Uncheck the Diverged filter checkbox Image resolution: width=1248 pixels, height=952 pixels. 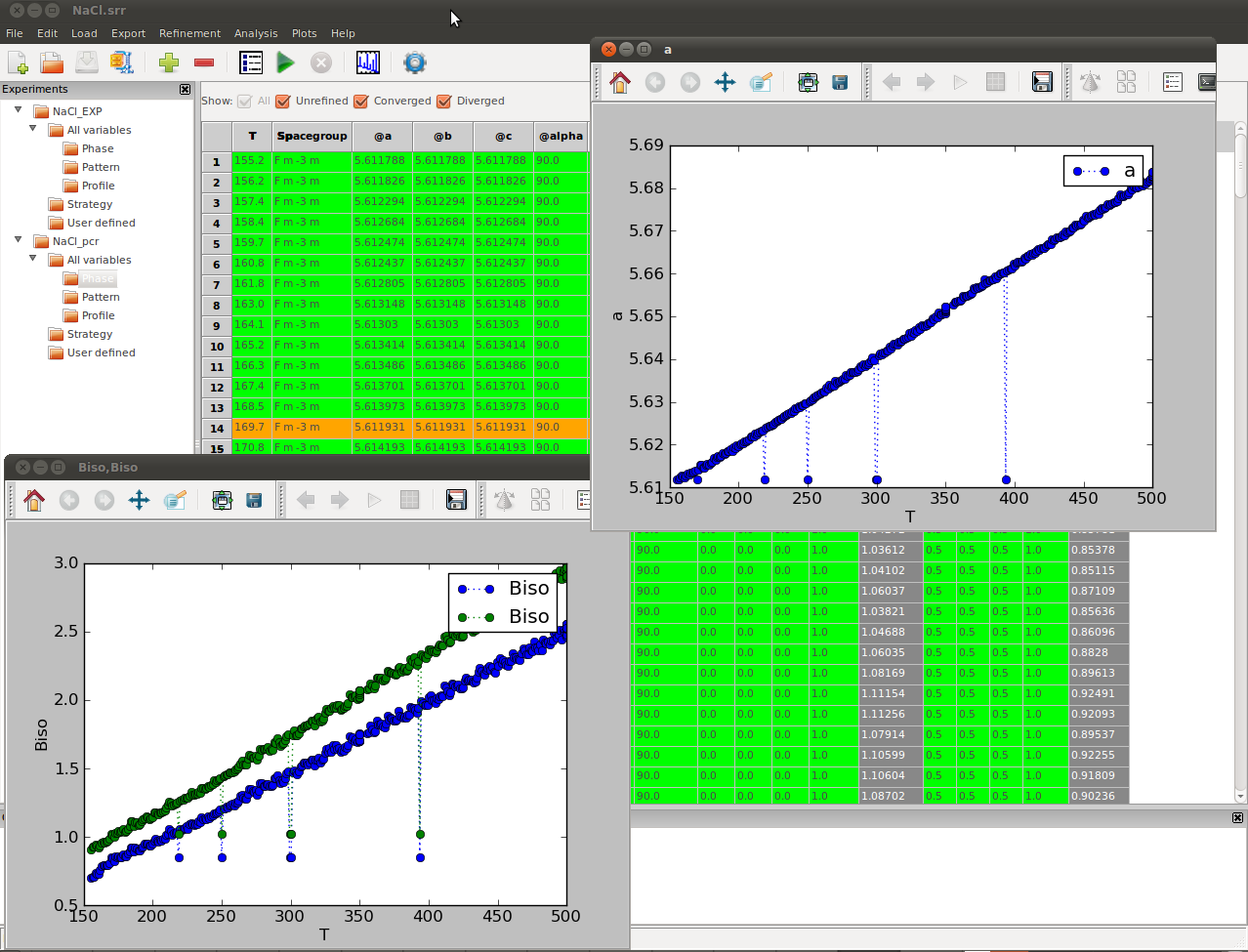[x=444, y=102]
